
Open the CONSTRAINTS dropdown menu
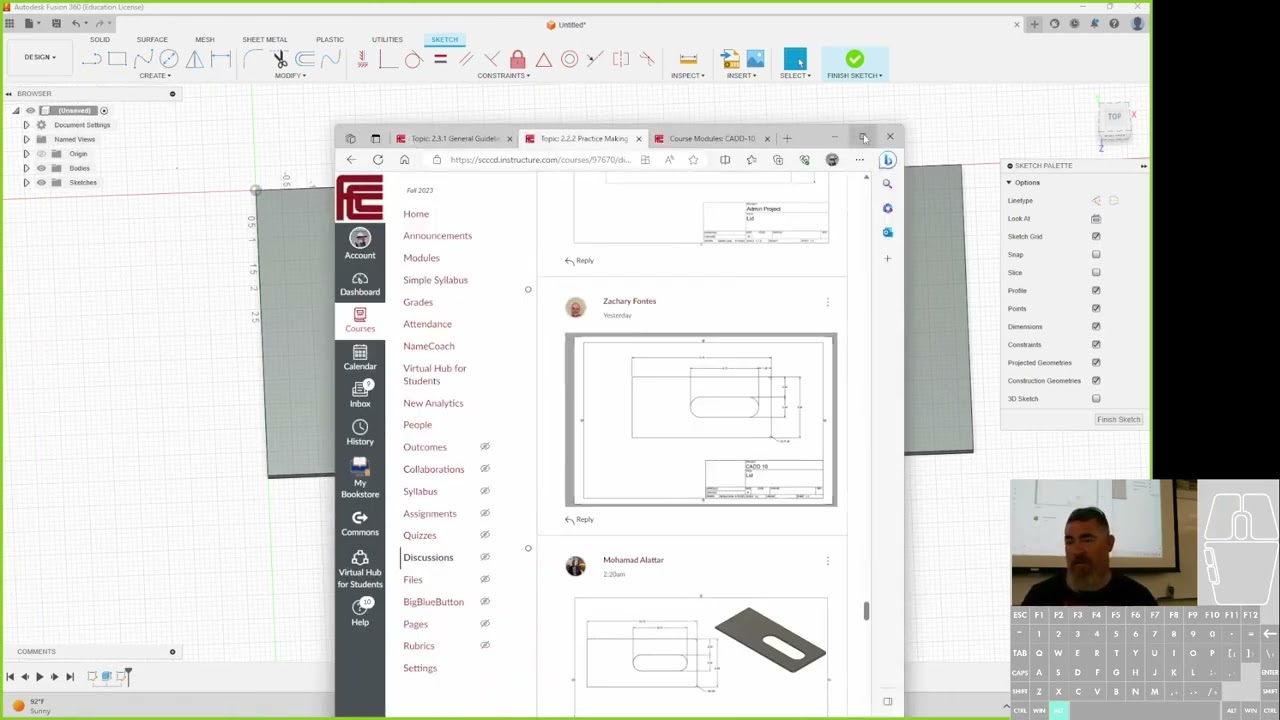pos(503,76)
